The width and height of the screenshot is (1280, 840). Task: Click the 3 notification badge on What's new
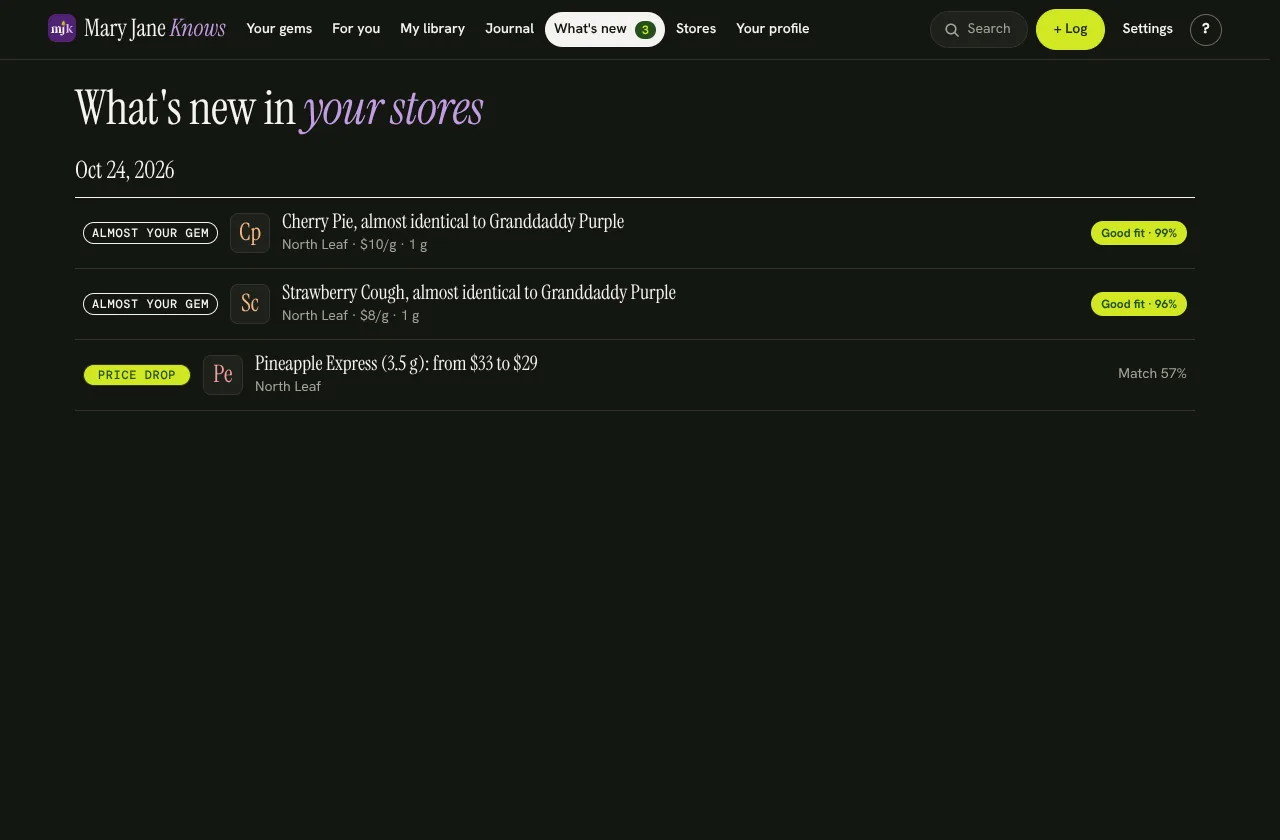645,30
